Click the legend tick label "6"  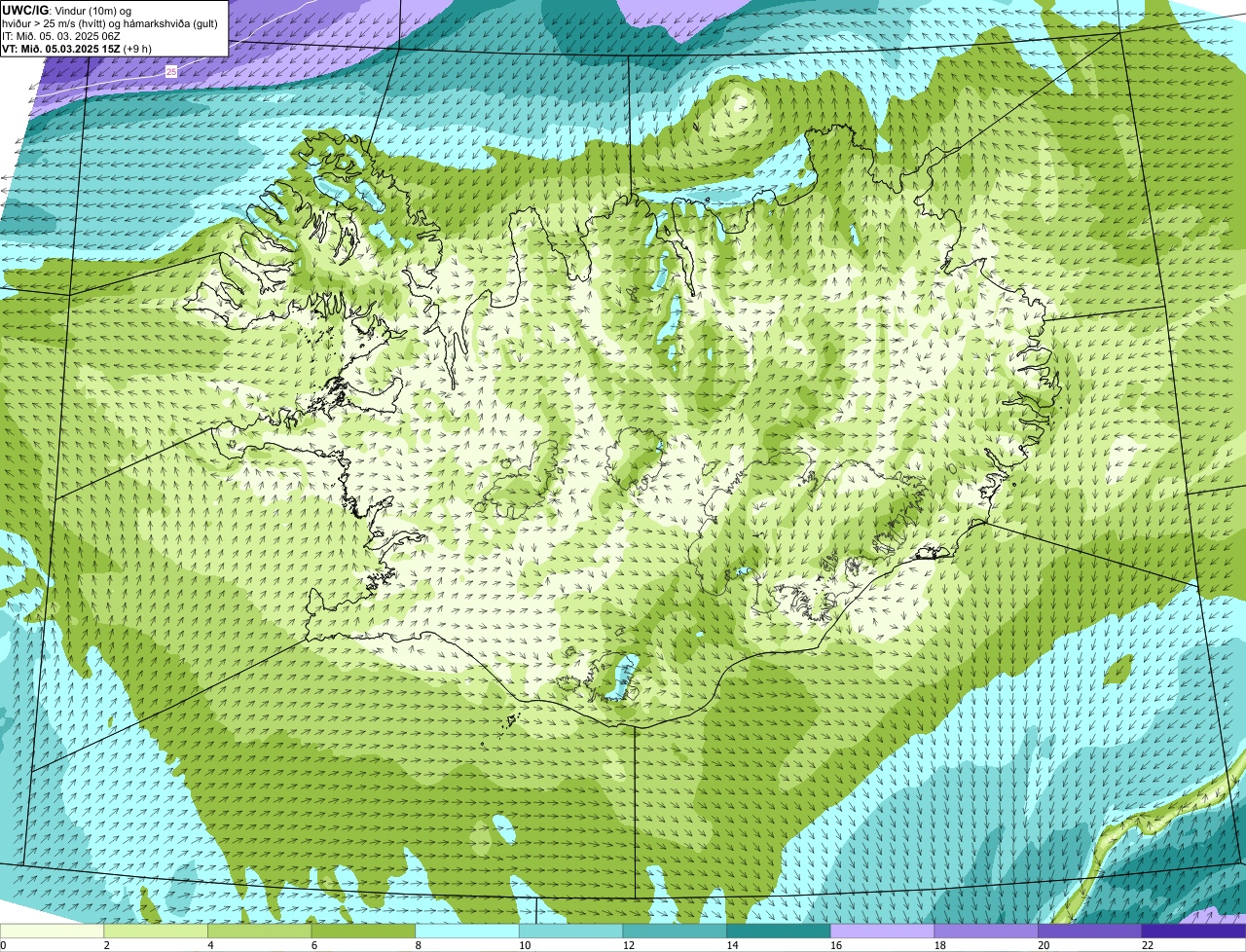click(x=314, y=945)
